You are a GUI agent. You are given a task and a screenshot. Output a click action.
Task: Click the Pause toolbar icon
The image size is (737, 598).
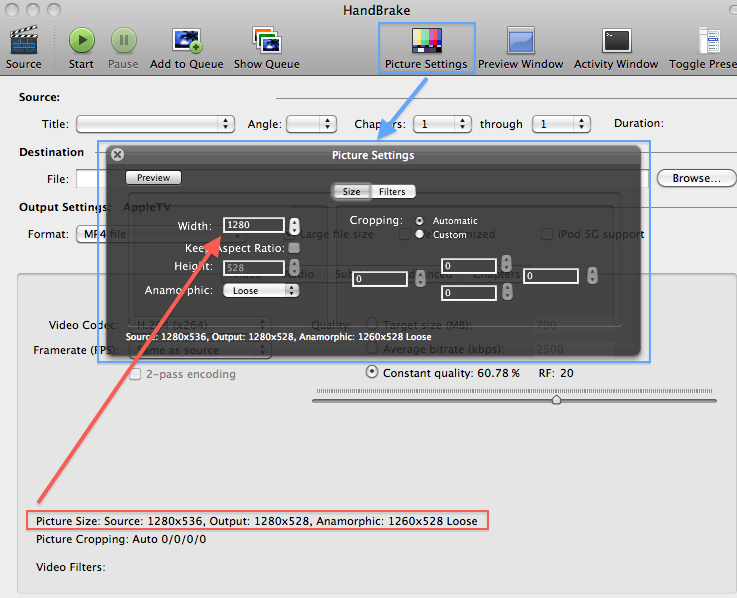pos(124,40)
